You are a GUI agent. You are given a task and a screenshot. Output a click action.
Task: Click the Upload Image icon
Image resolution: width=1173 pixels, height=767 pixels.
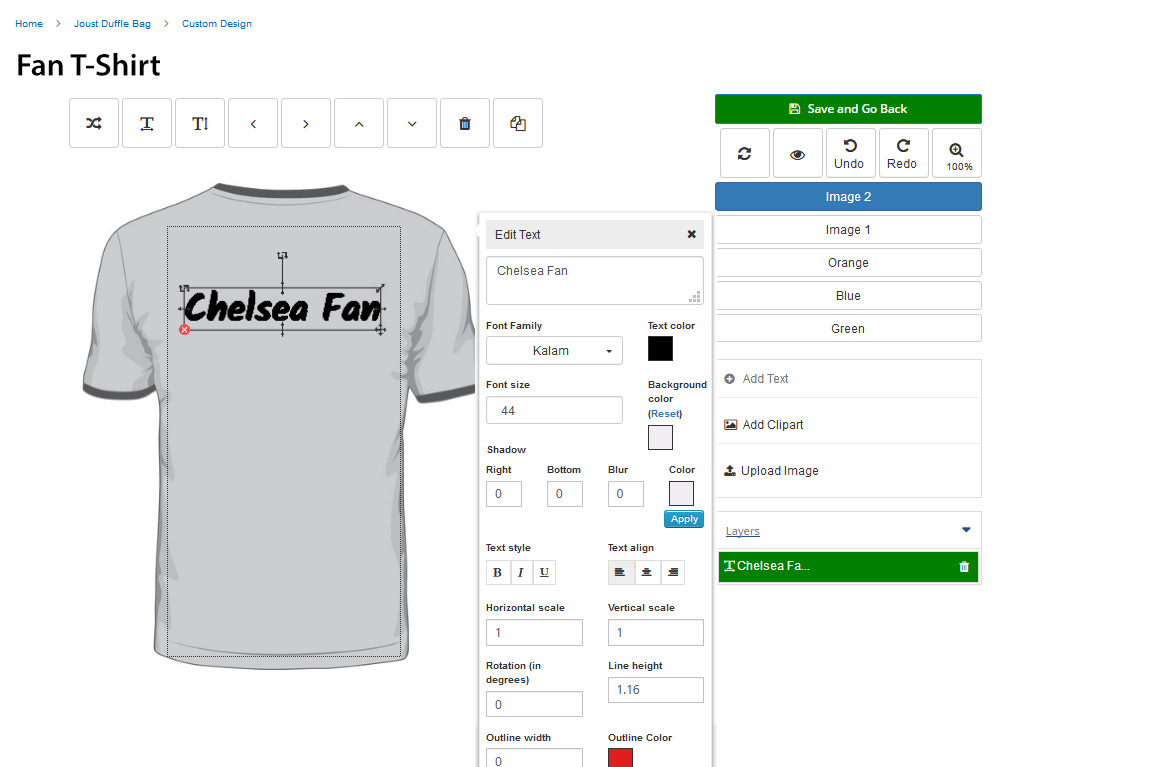tap(729, 471)
